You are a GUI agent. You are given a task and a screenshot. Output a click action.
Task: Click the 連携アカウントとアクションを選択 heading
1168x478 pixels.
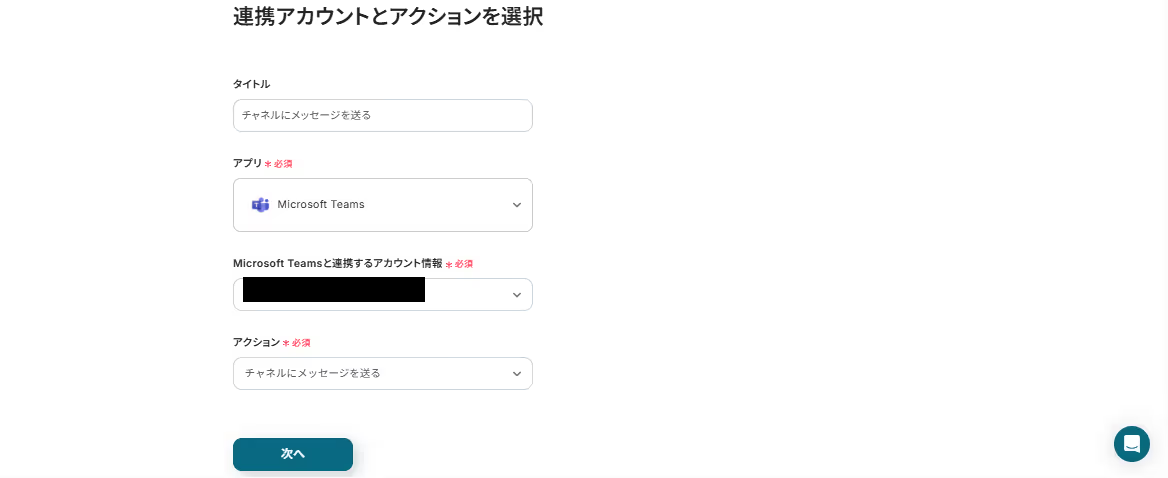tap(388, 17)
